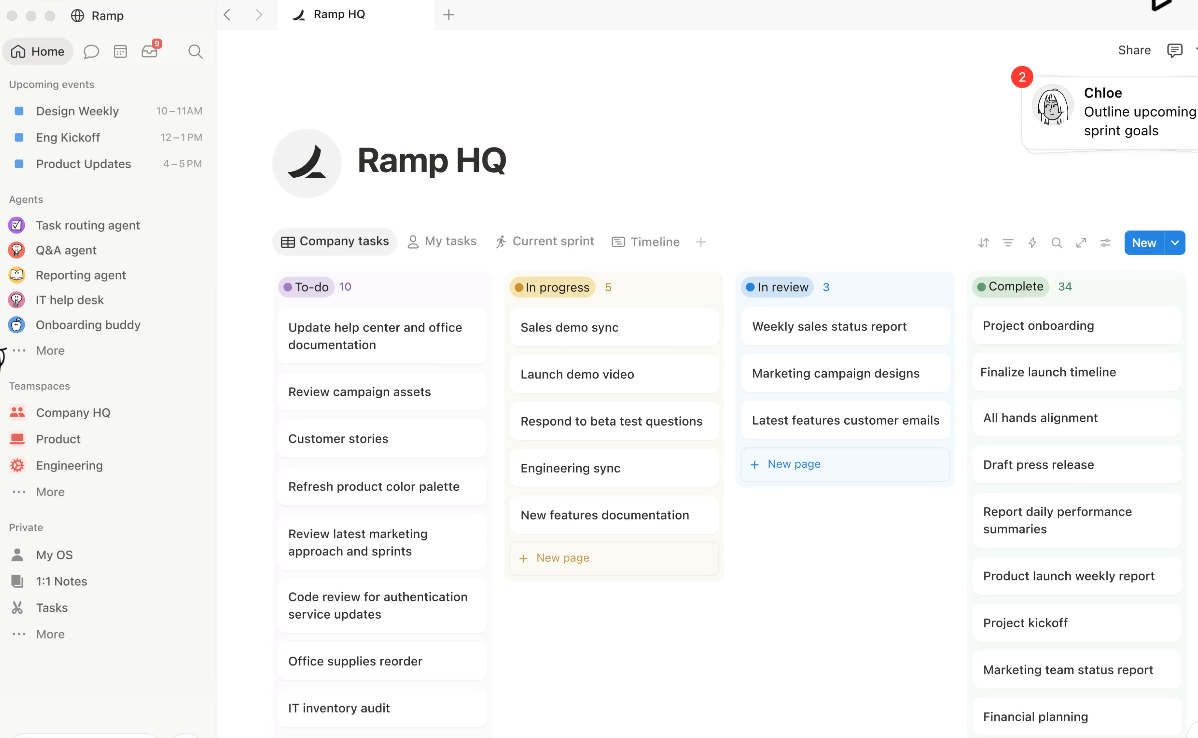Click the Ramp workspace globe icon
The width and height of the screenshot is (1198, 738).
[77, 15]
